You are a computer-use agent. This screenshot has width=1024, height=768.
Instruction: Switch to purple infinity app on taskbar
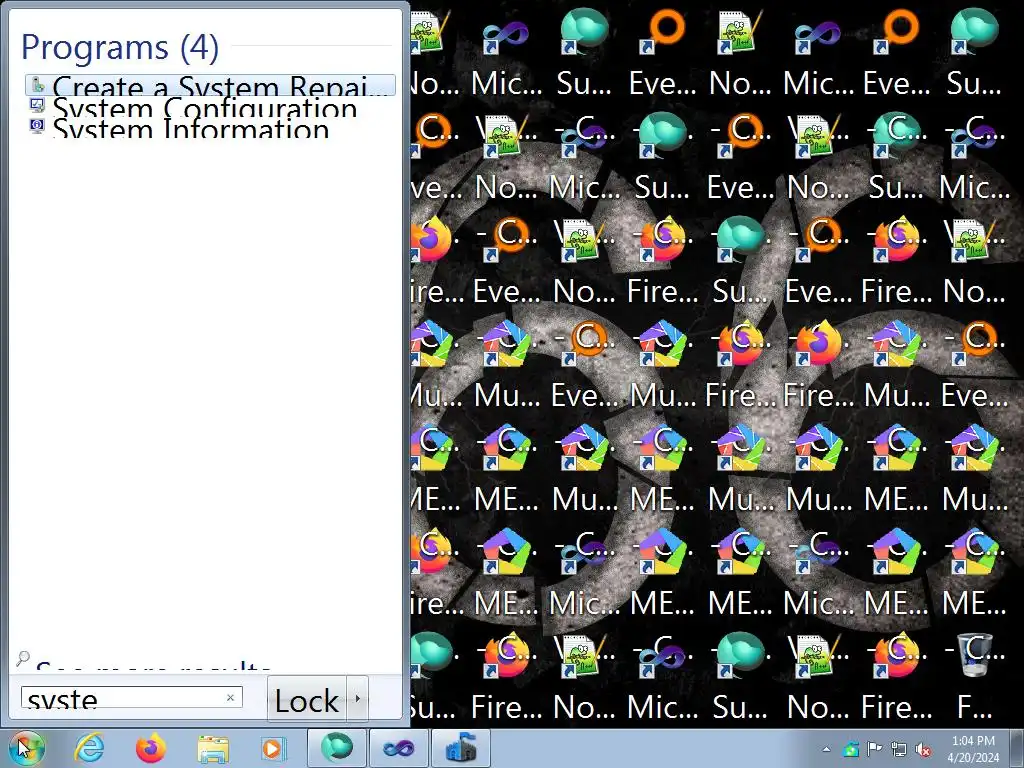398,748
